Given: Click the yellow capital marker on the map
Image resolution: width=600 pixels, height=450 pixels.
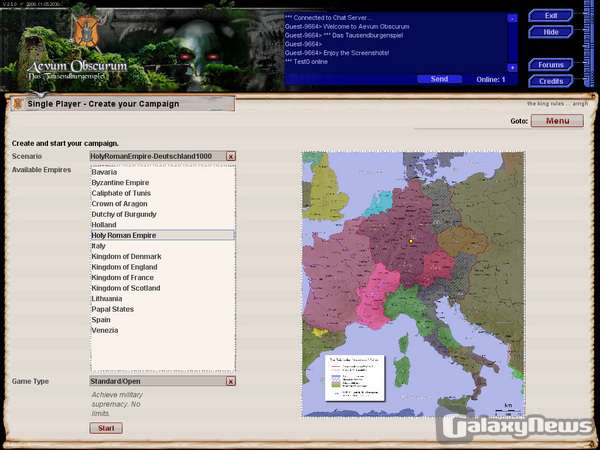Looking at the screenshot, I should pyautogui.click(x=411, y=241).
